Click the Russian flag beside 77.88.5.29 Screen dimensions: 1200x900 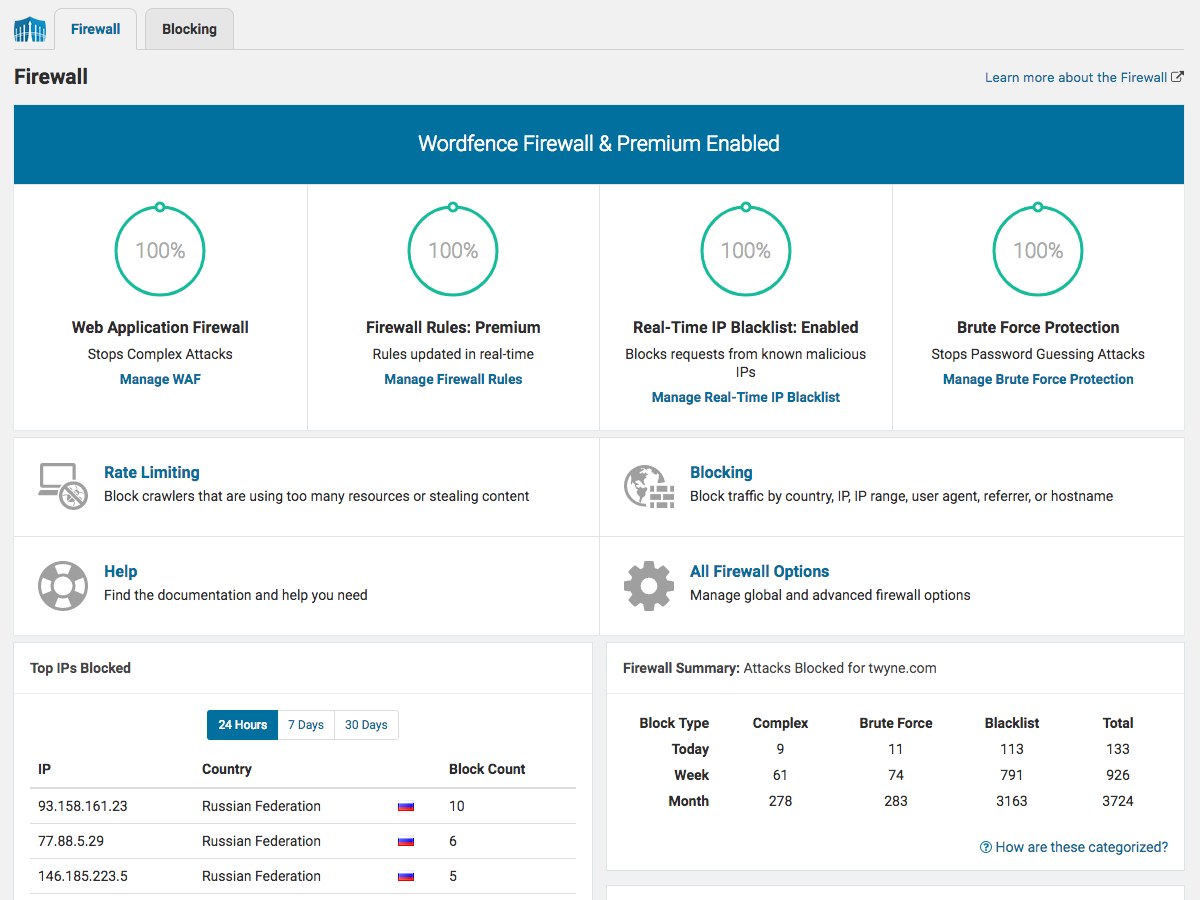(405, 840)
